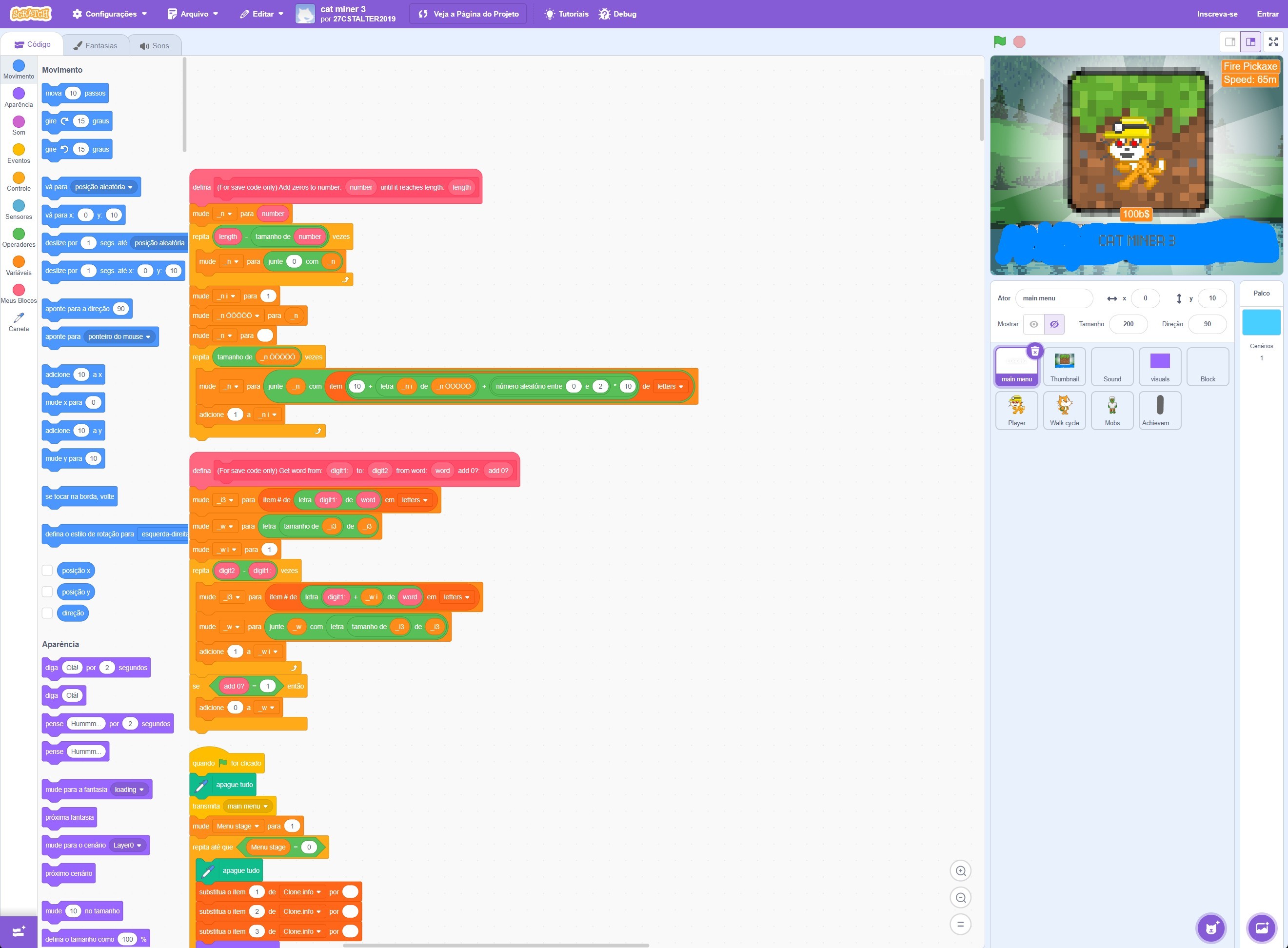Screen dimensions: 1288x948
Task: Open the Sons tab
Action: (x=155, y=45)
